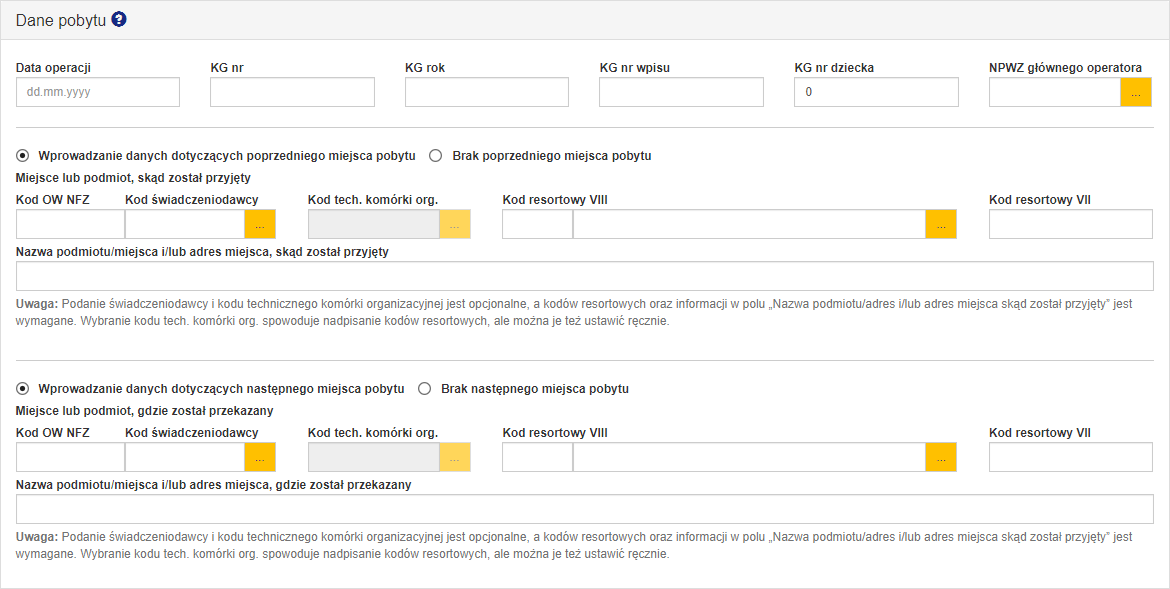The image size is (1170, 589).
Task: Click Kod tech. komórki org. lookup in previous place section
Action: (455, 224)
